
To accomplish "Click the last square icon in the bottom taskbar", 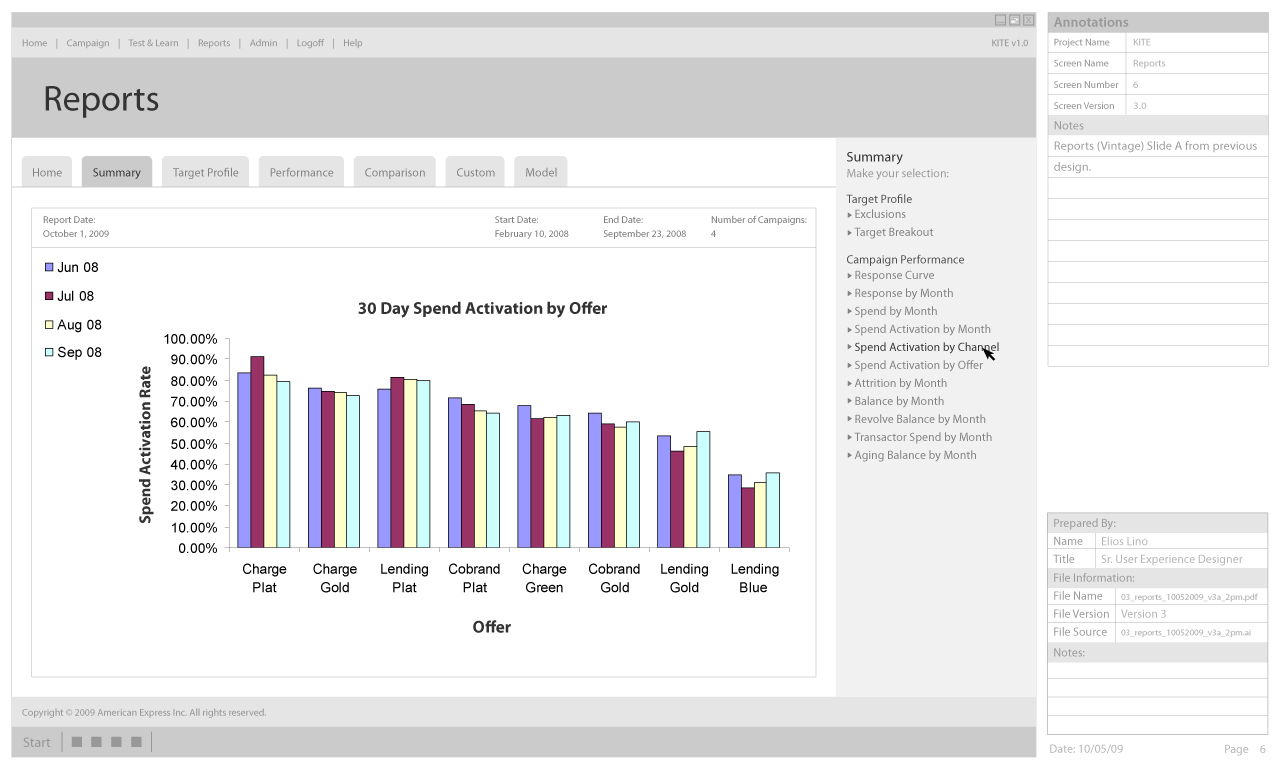I will pyautogui.click(x=136, y=742).
